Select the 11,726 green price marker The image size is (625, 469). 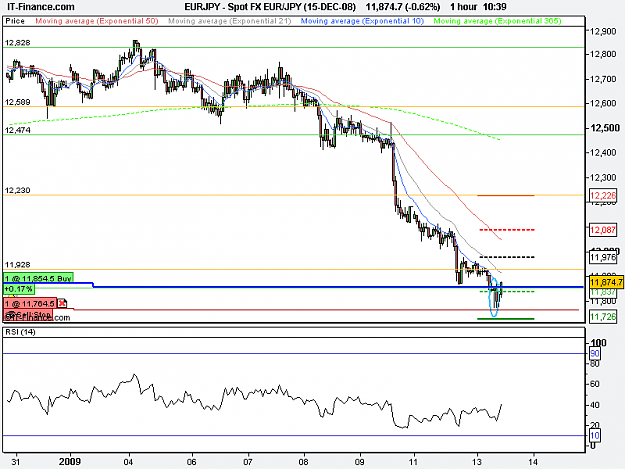click(x=603, y=317)
